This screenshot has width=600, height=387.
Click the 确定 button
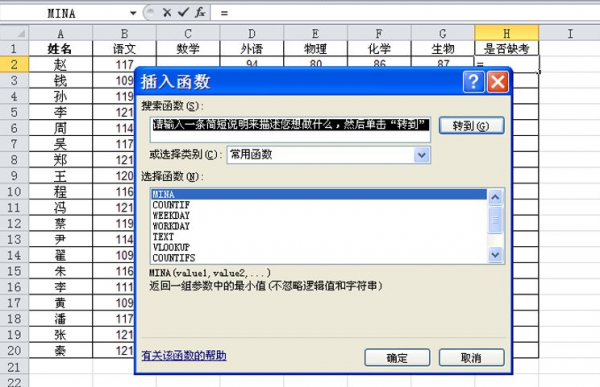(x=397, y=358)
